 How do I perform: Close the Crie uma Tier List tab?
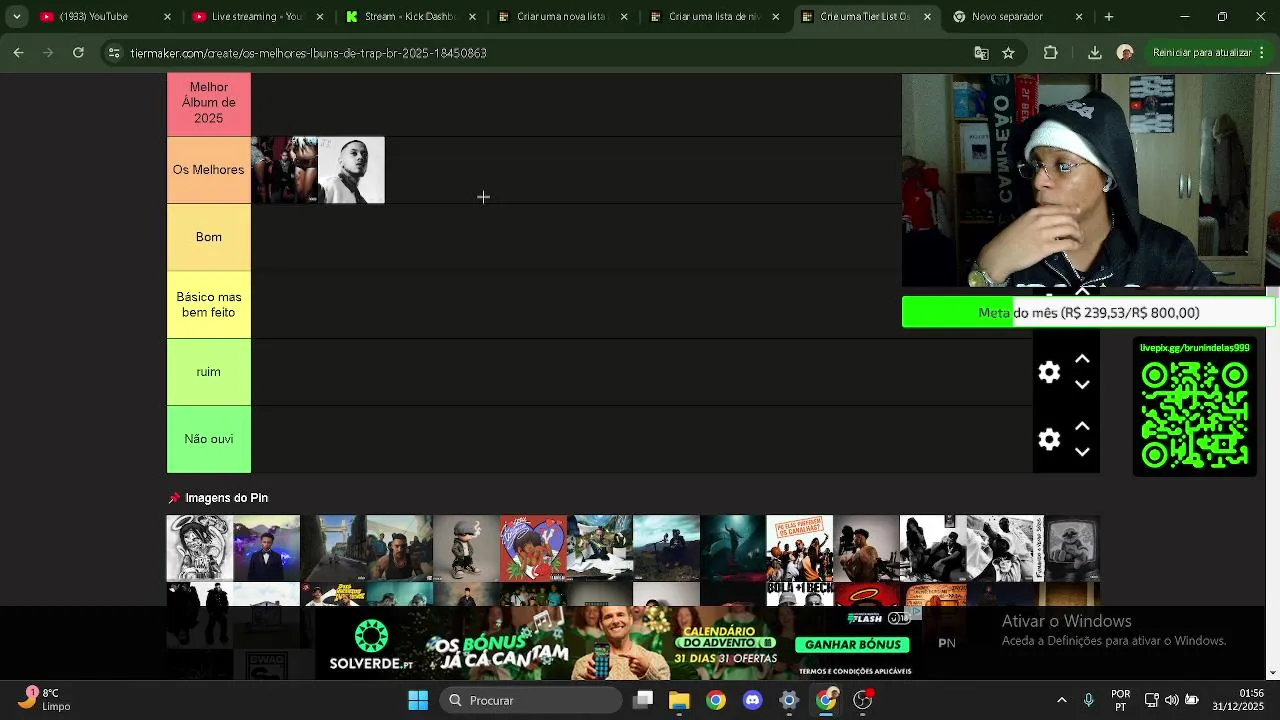(x=927, y=17)
